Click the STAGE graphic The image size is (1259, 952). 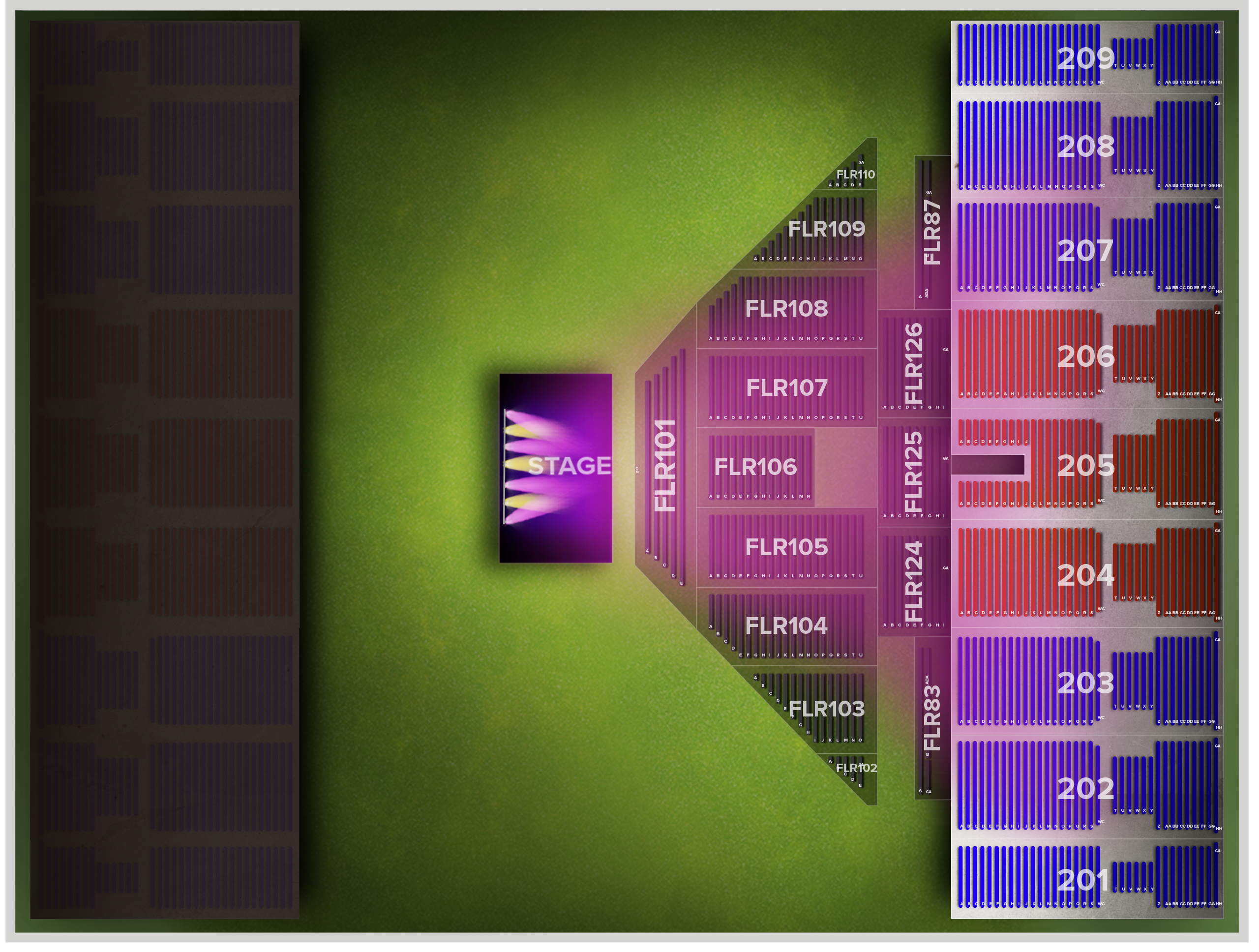coord(556,468)
